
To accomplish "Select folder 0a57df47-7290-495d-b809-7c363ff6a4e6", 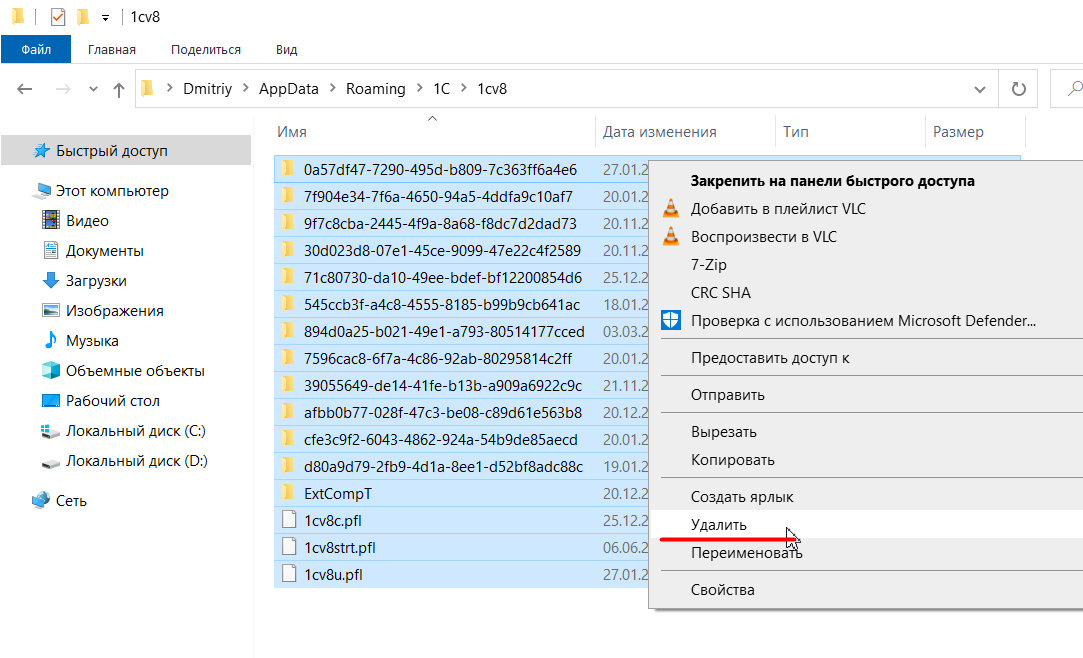I will (440, 170).
